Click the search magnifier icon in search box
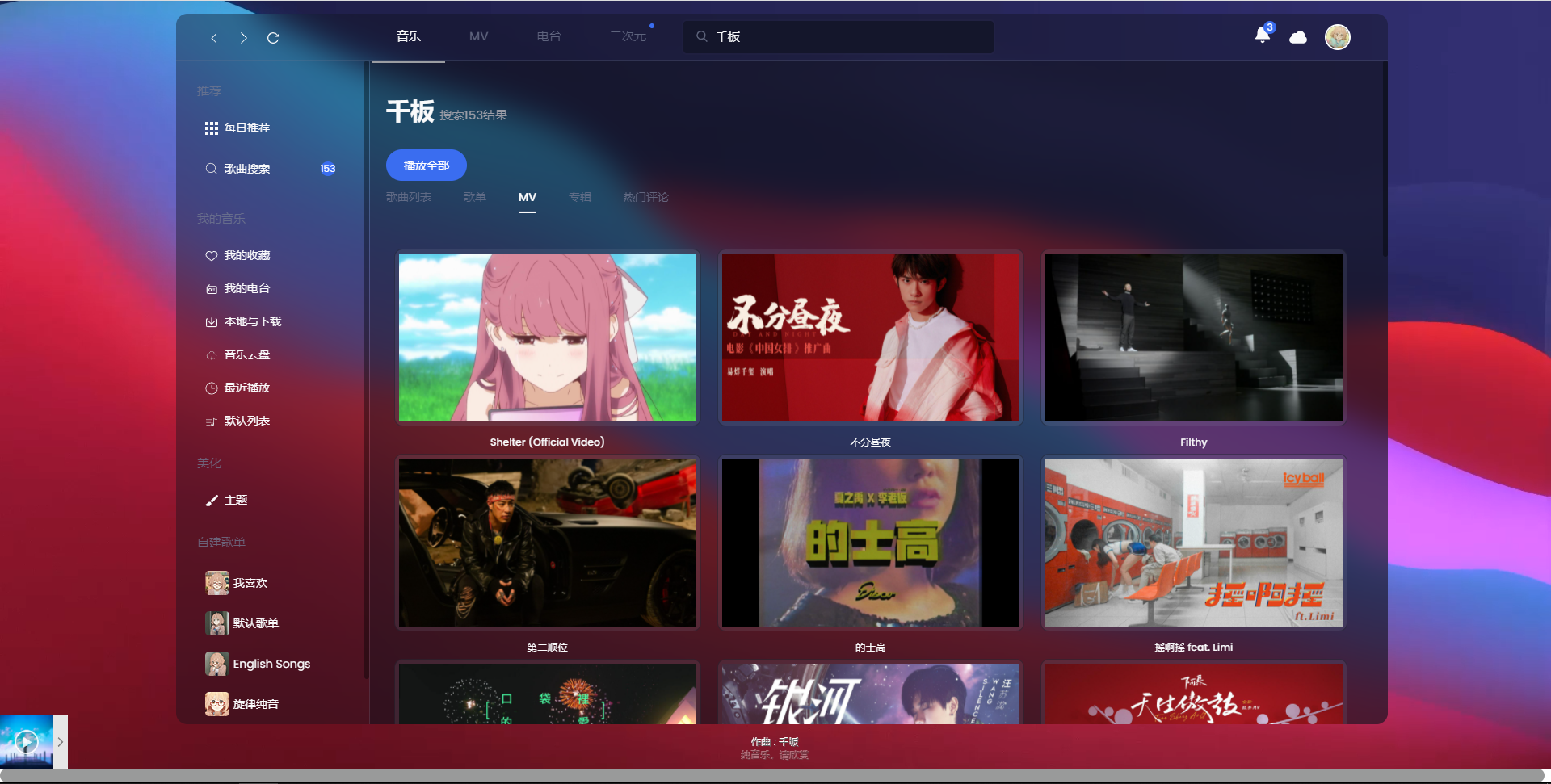 point(701,36)
